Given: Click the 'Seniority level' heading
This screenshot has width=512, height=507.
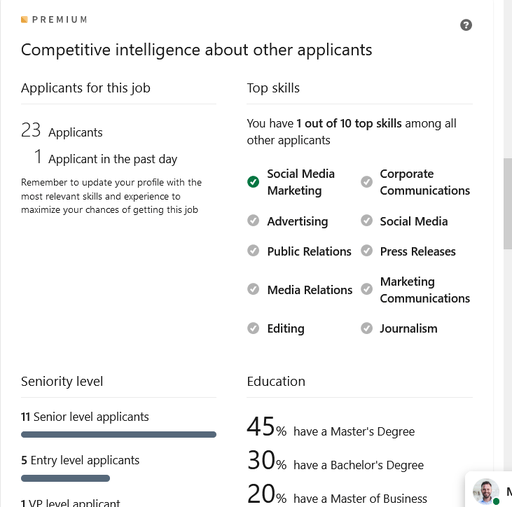Looking at the screenshot, I should point(62,382).
